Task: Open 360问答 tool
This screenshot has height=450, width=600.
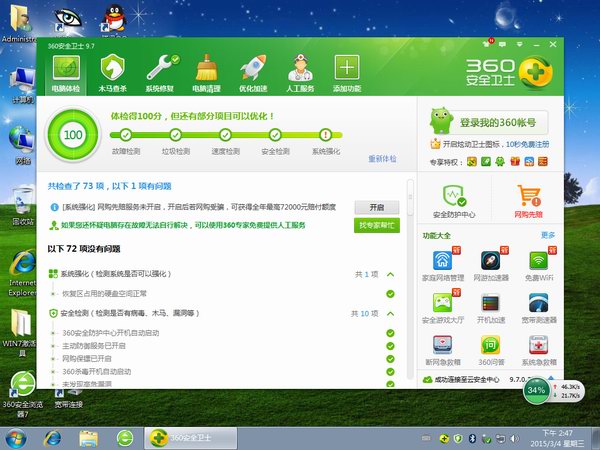Action: [x=491, y=350]
